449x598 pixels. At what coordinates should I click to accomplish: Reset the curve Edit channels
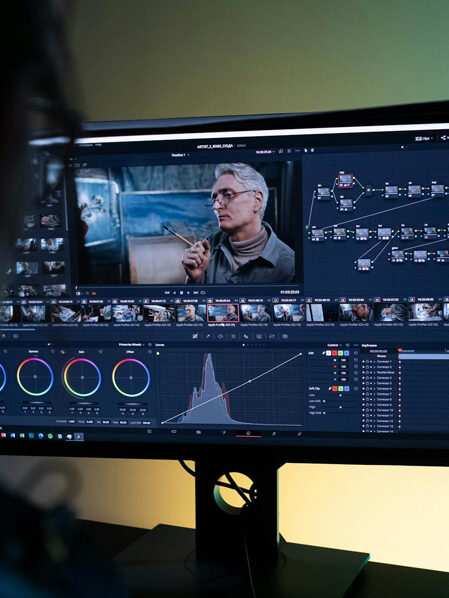(356, 354)
